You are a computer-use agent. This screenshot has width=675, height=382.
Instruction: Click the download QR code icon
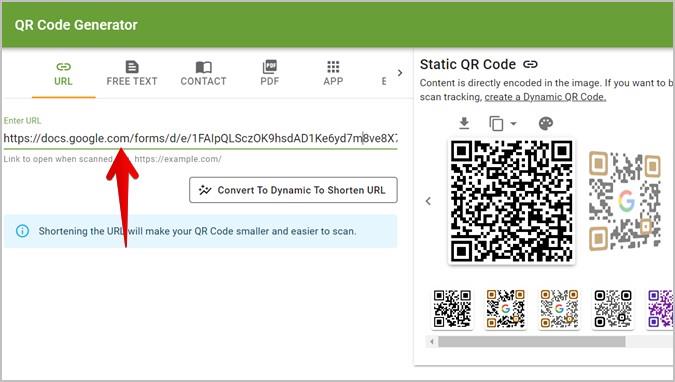click(x=464, y=123)
